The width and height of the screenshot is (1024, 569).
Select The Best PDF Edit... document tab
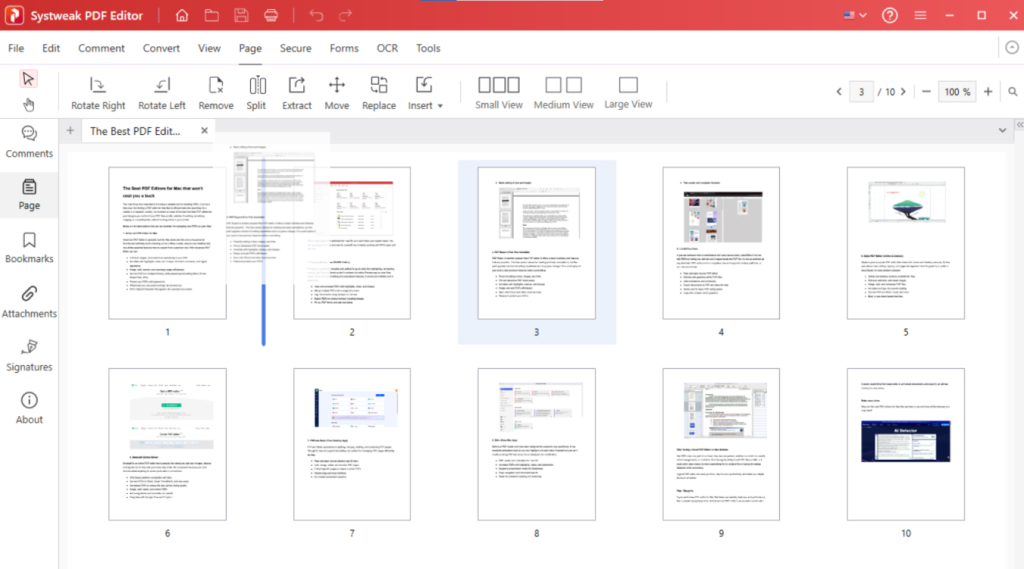[x=135, y=131]
